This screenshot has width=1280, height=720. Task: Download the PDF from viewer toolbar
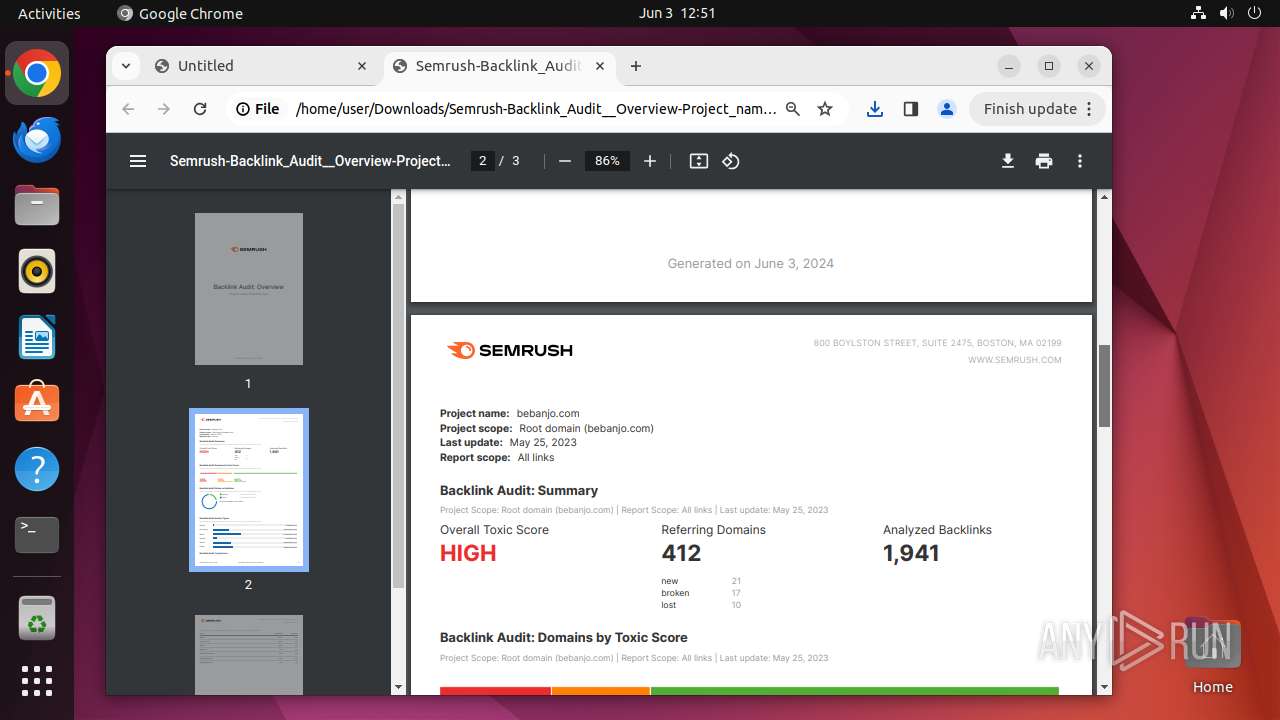click(1008, 161)
